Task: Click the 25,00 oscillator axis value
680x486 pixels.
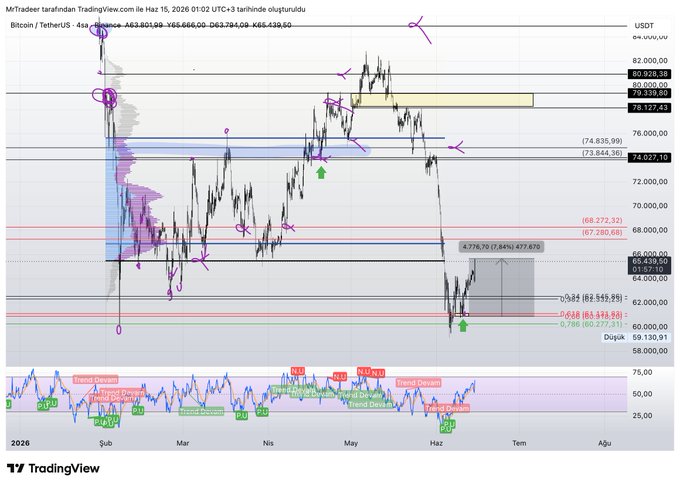Action: click(x=642, y=415)
